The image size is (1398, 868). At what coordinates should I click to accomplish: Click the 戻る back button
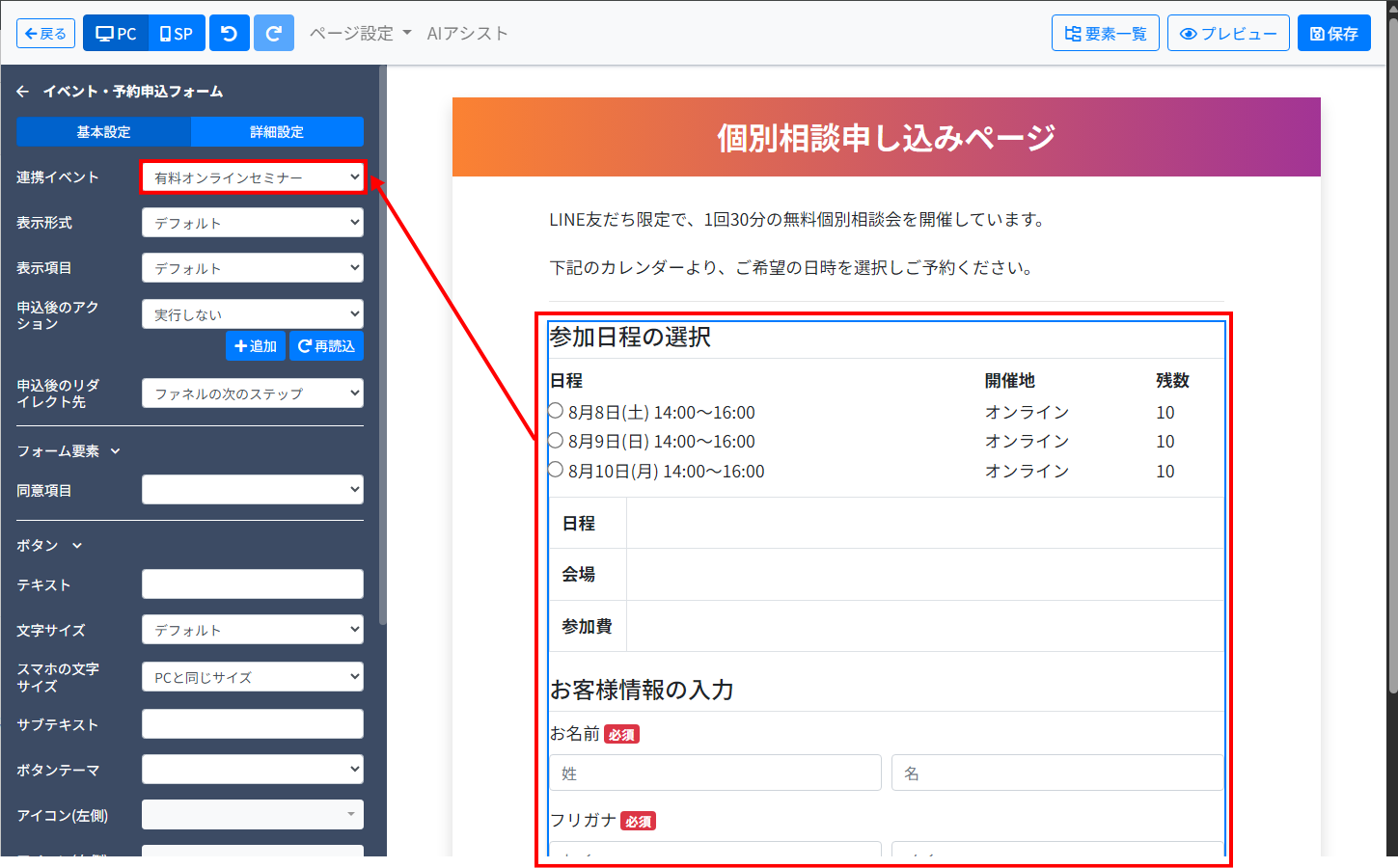[x=45, y=34]
